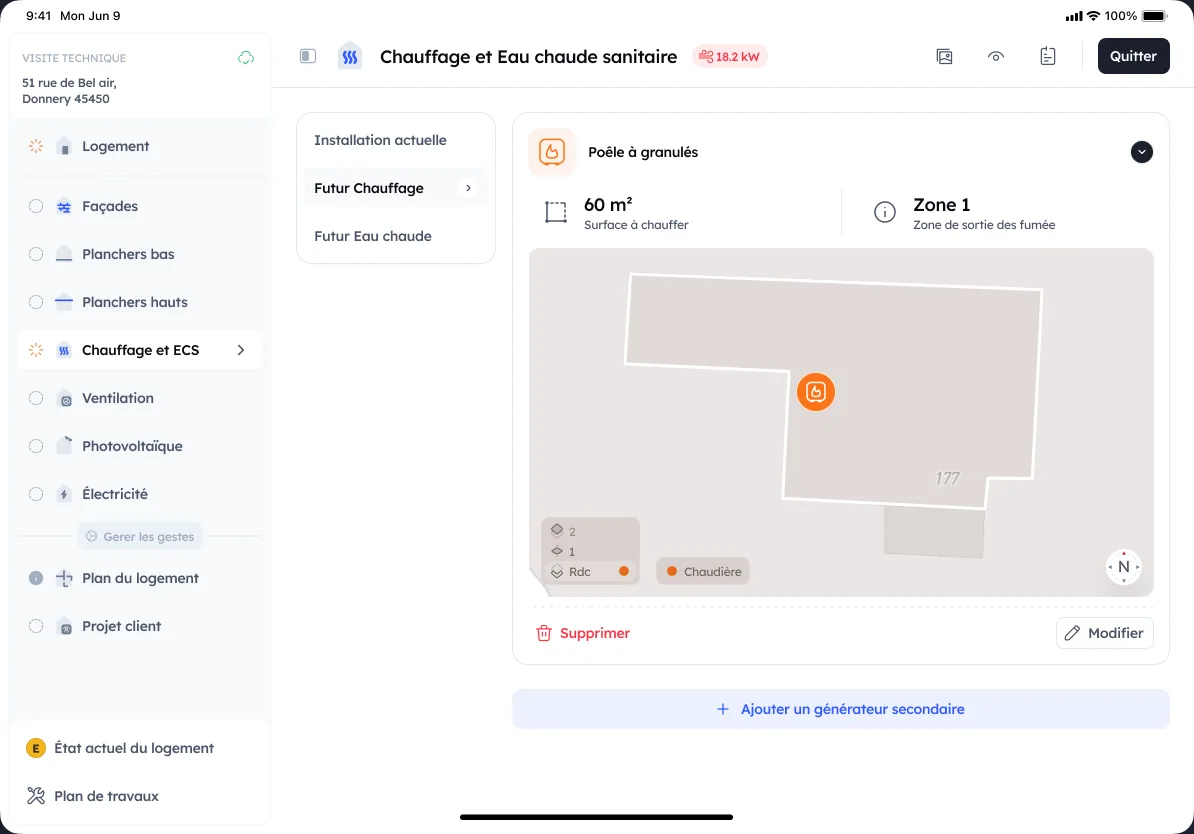Screen dimensions: 1194x834
Task: Open the notes clipboard icon
Action: 1048,56
